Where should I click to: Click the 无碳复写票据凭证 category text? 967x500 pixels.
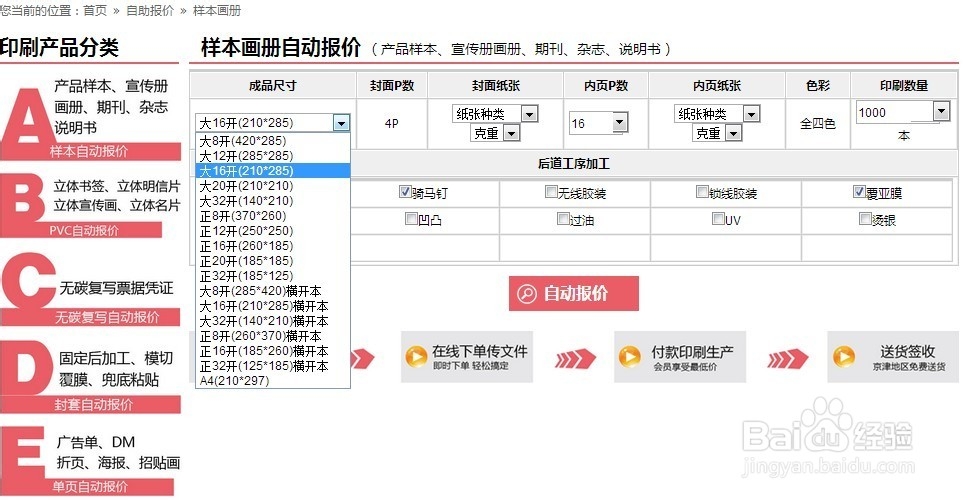(x=116, y=288)
